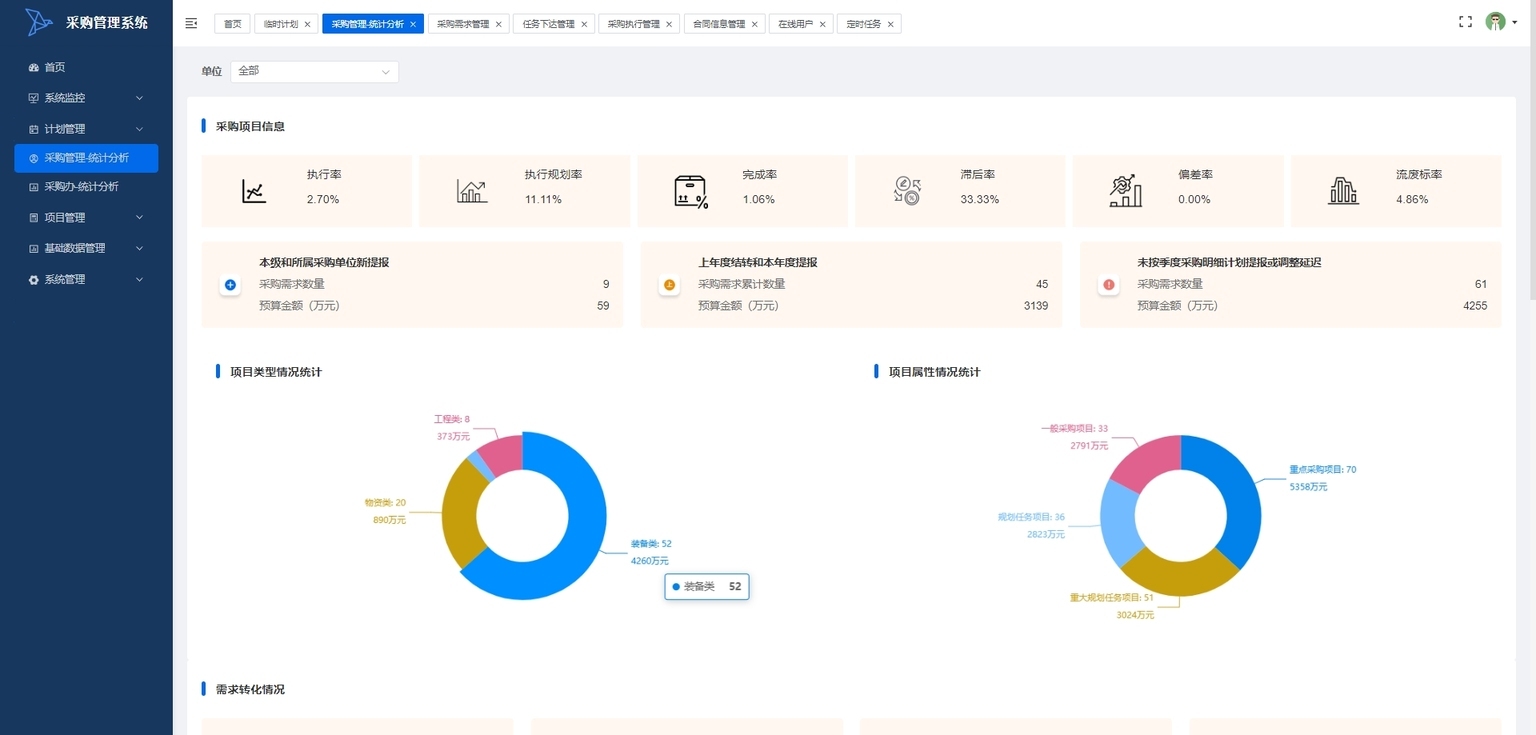Switch to the 合同信息管理 tab

pyautogui.click(x=719, y=24)
